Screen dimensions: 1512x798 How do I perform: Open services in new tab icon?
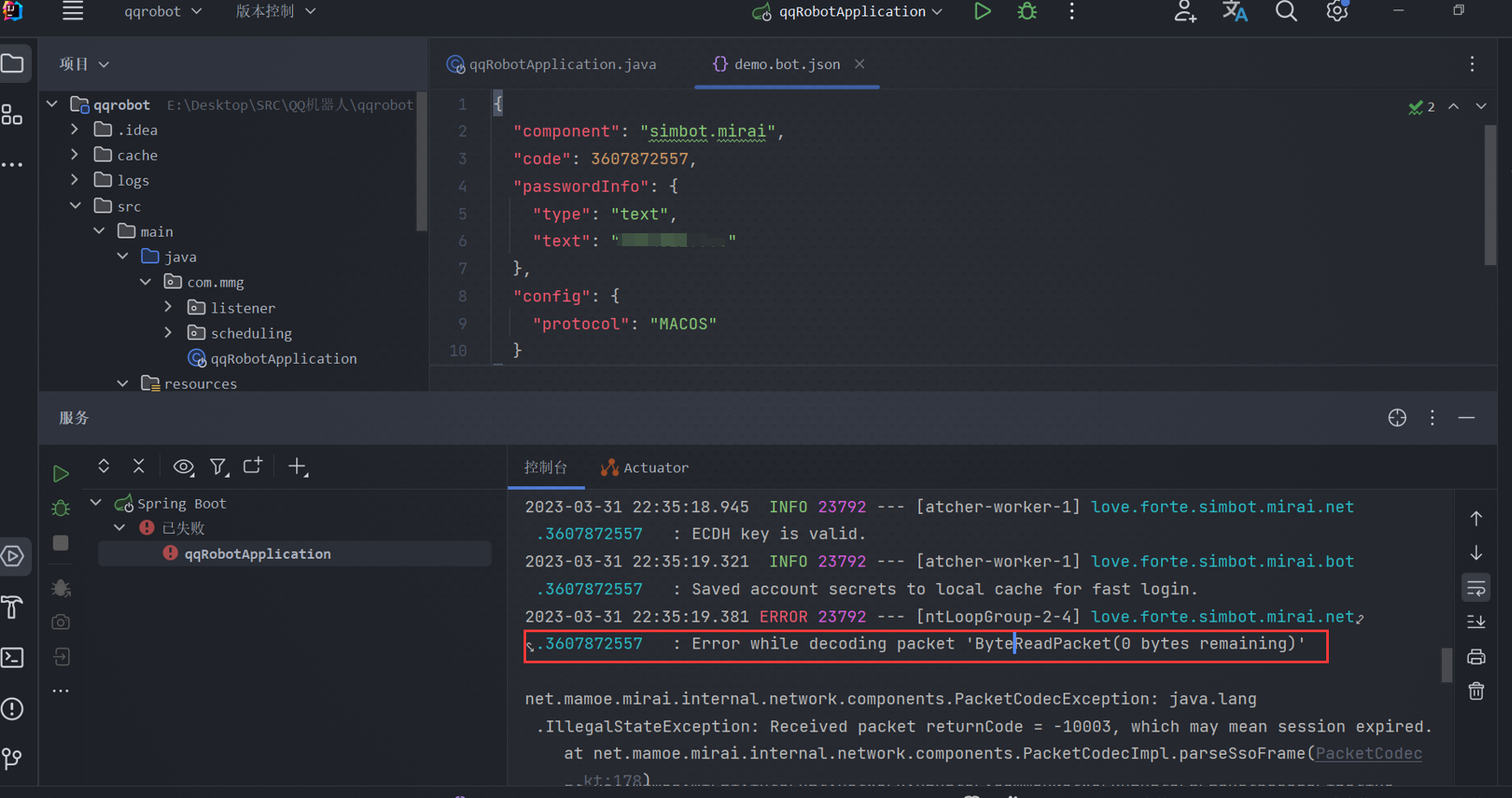253,466
